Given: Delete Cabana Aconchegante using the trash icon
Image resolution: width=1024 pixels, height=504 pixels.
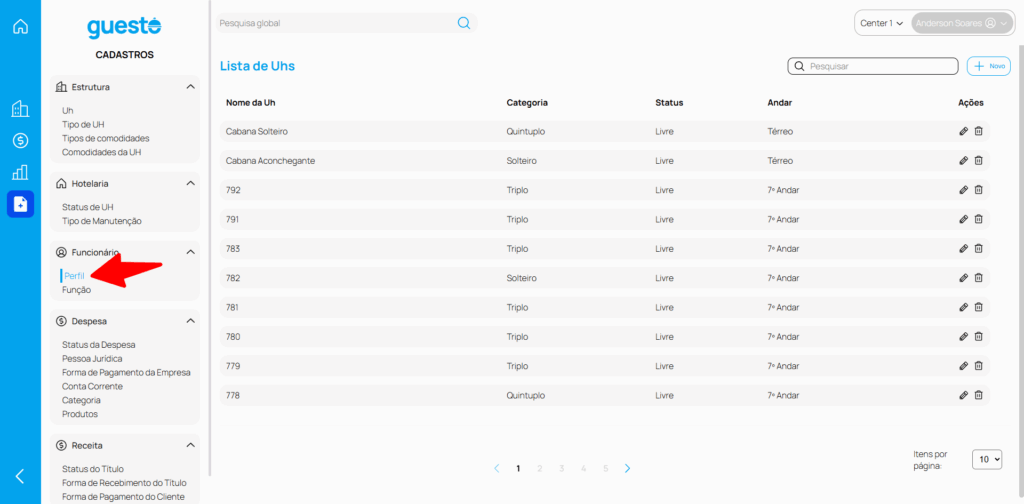Looking at the screenshot, I should 979,160.
